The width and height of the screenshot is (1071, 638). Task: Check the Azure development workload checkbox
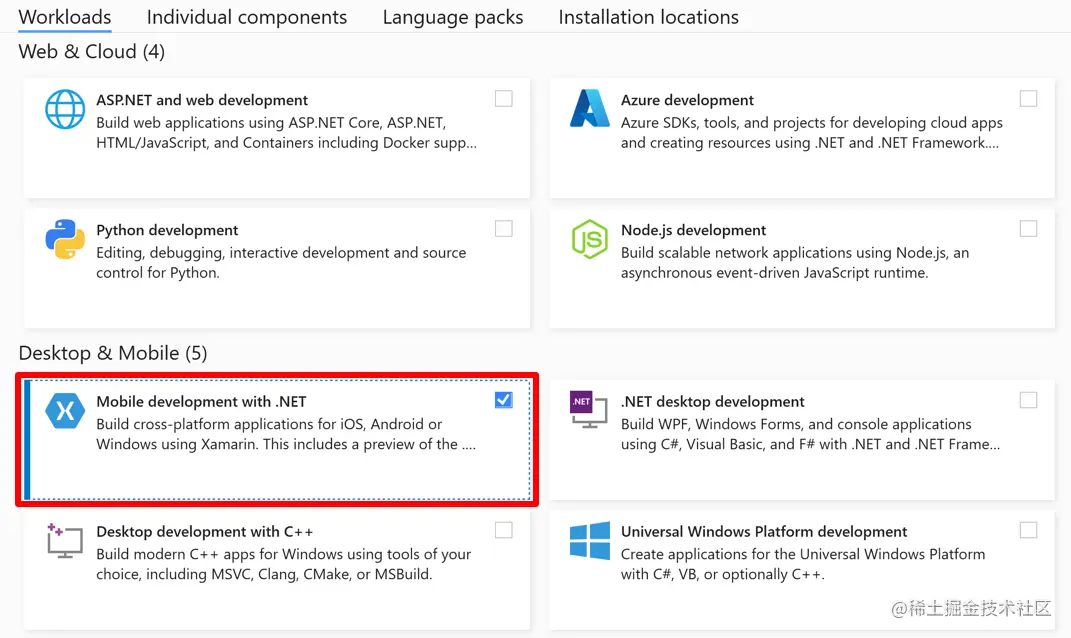tap(1028, 99)
